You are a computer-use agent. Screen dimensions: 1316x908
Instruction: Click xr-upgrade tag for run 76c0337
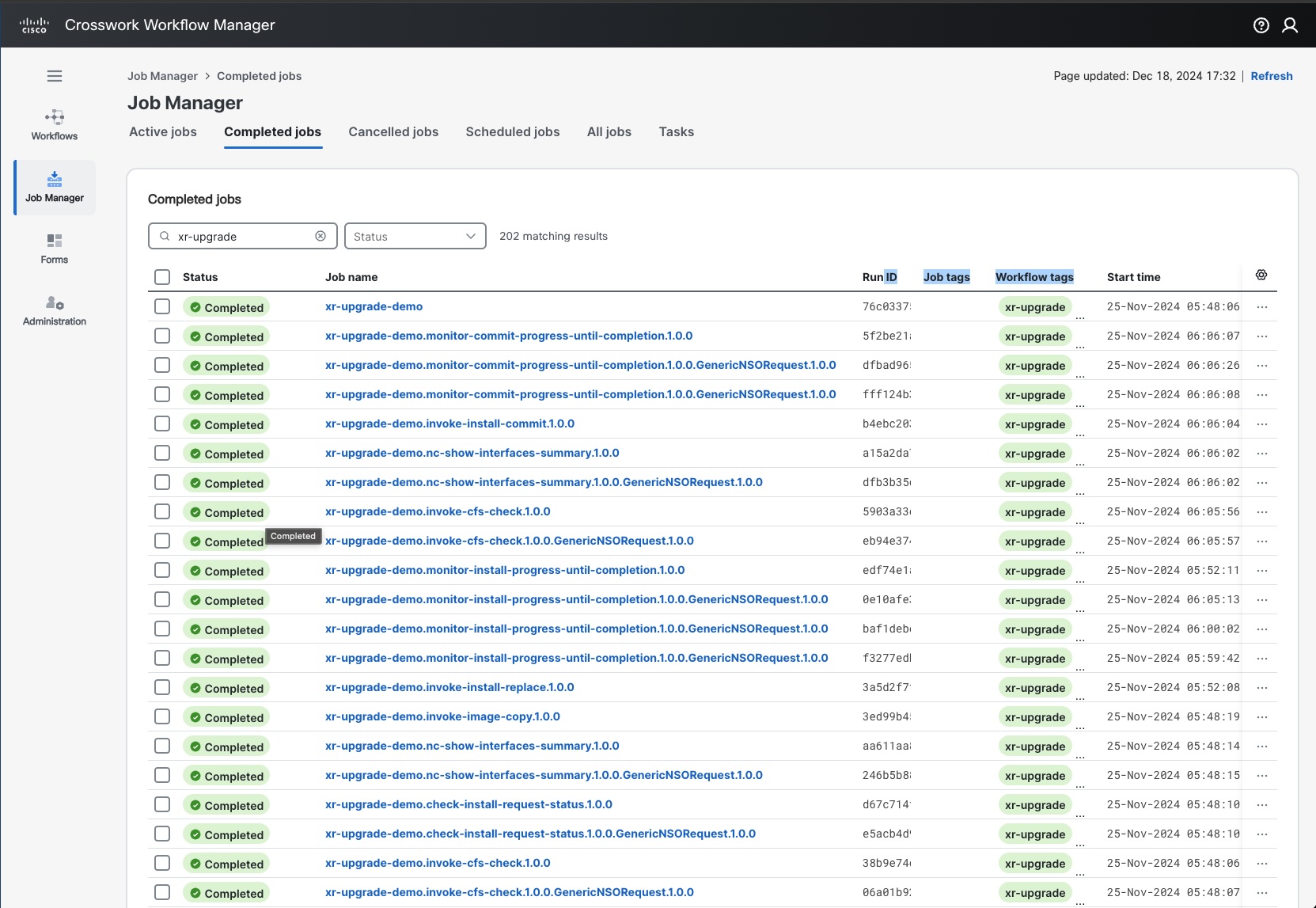point(1035,307)
